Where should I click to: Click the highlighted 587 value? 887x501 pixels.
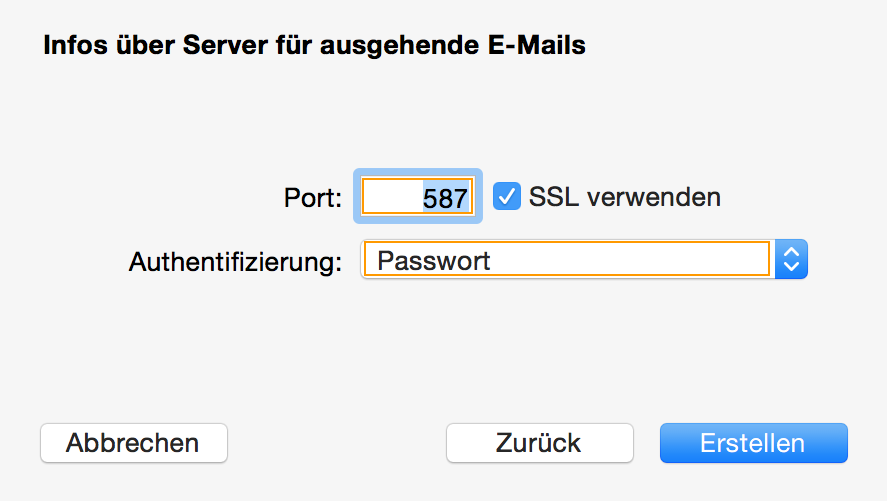coord(445,198)
